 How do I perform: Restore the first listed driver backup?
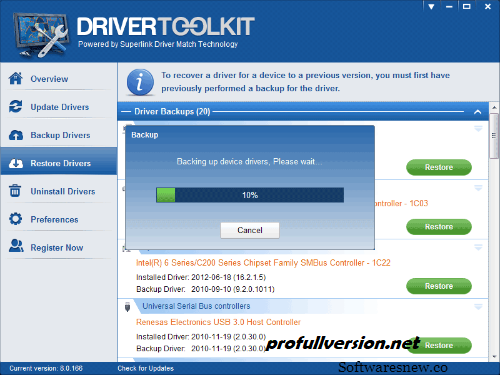(x=439, y=167)
